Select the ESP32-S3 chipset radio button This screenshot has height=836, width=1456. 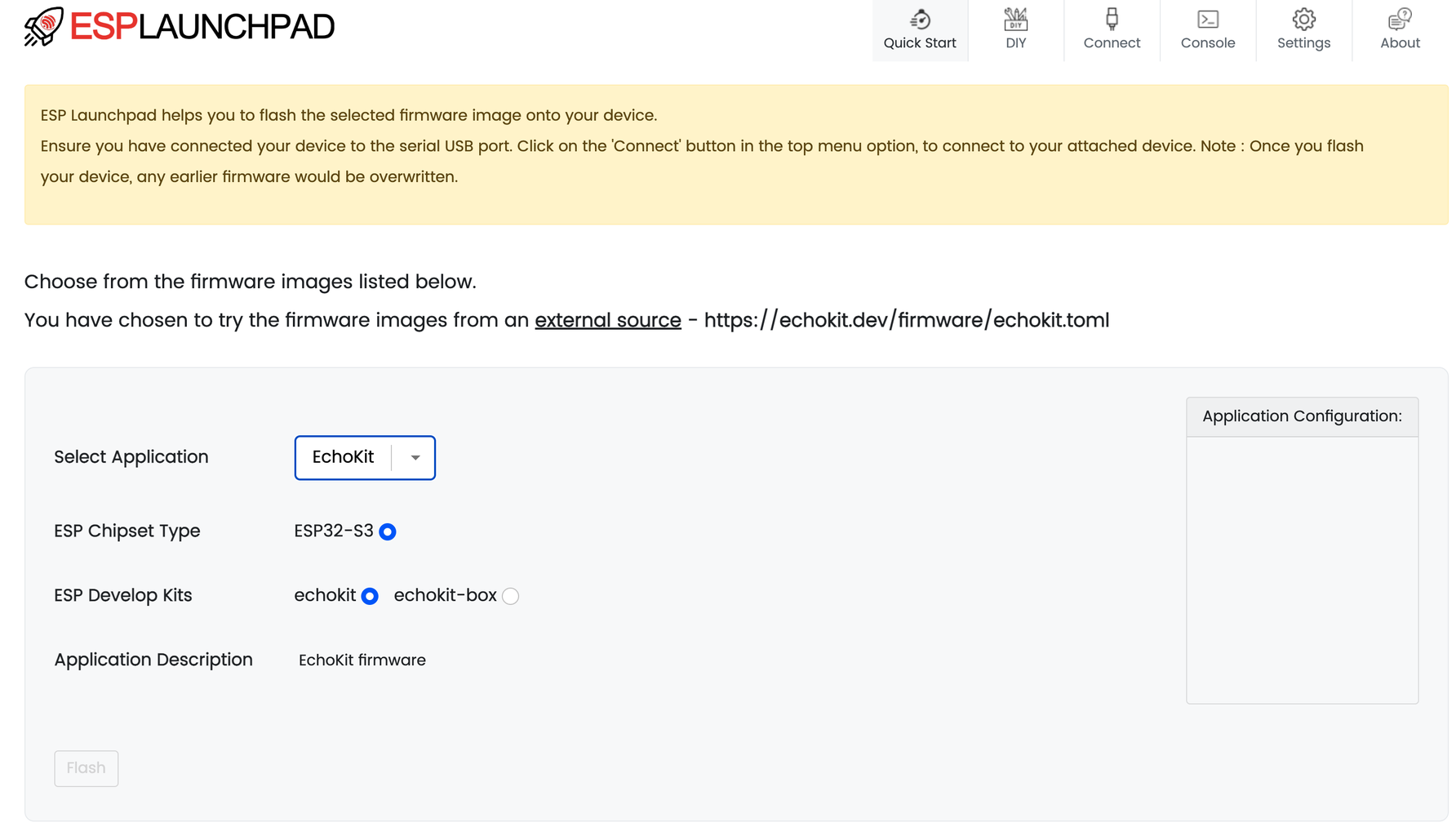point(387,531)
